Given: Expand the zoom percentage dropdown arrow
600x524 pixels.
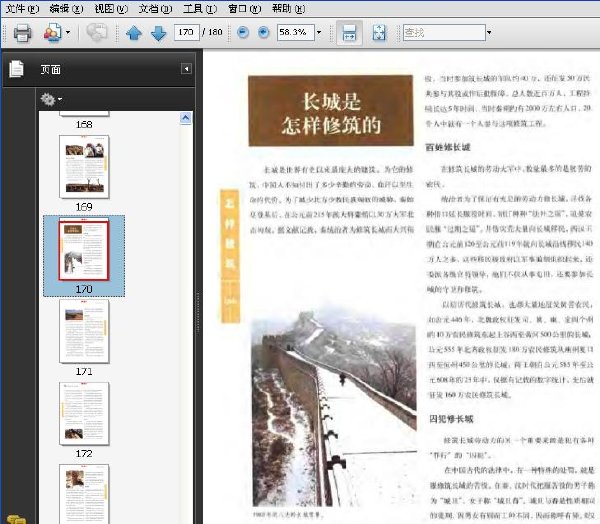Looking at the screenshot, I should [319, 33].
